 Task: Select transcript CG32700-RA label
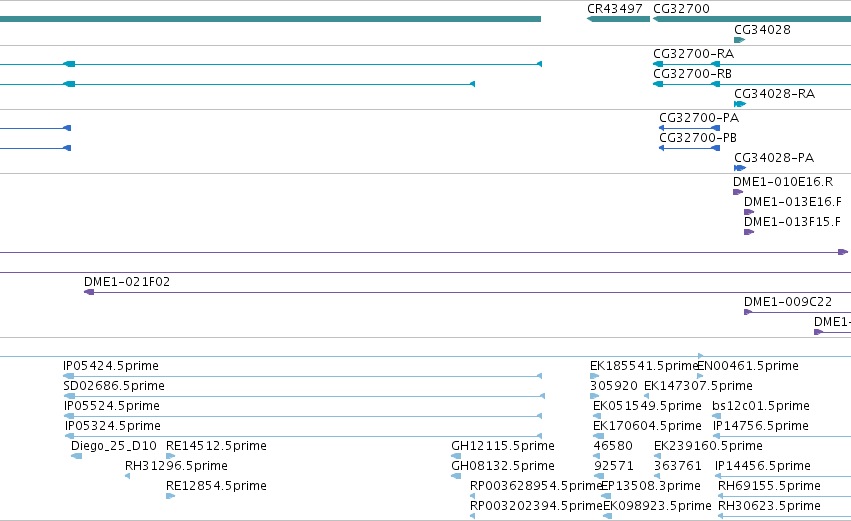click(693, 54)
